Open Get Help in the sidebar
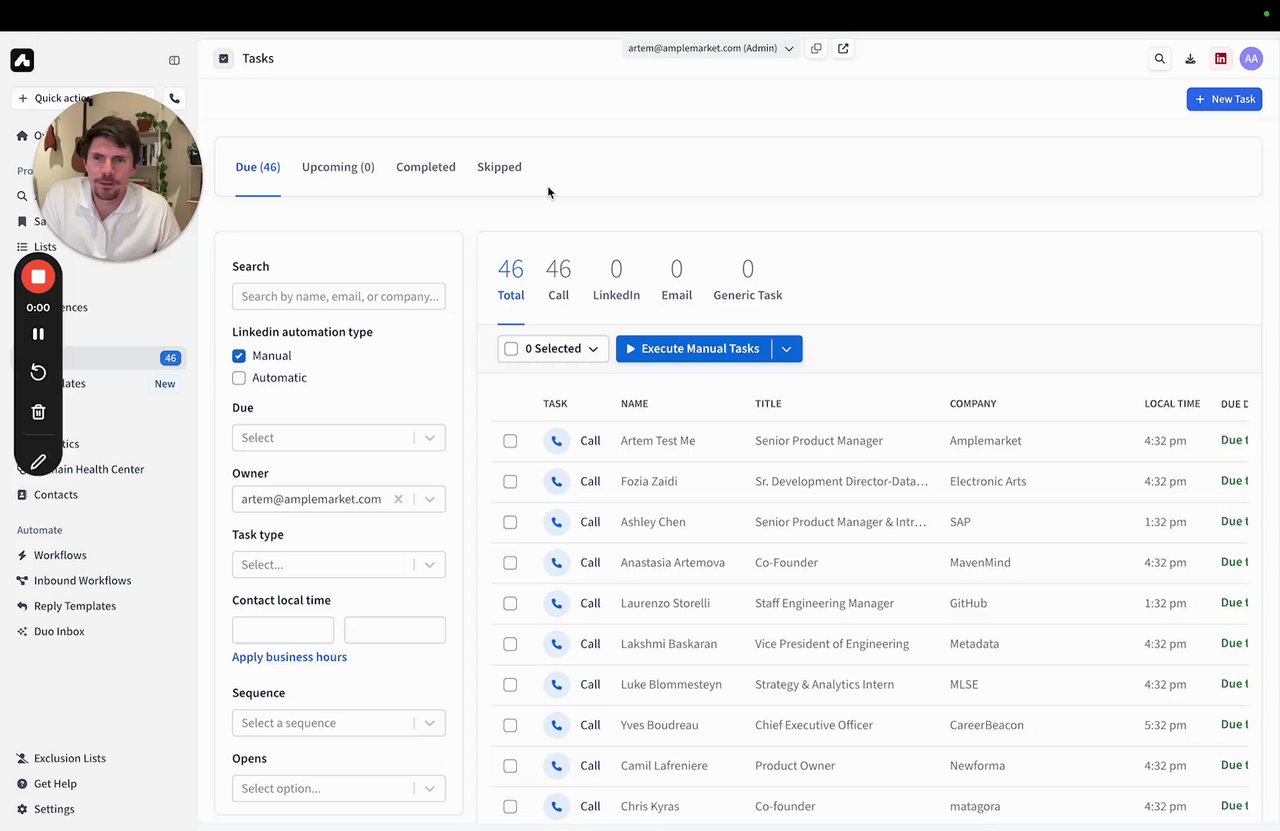 55,784
